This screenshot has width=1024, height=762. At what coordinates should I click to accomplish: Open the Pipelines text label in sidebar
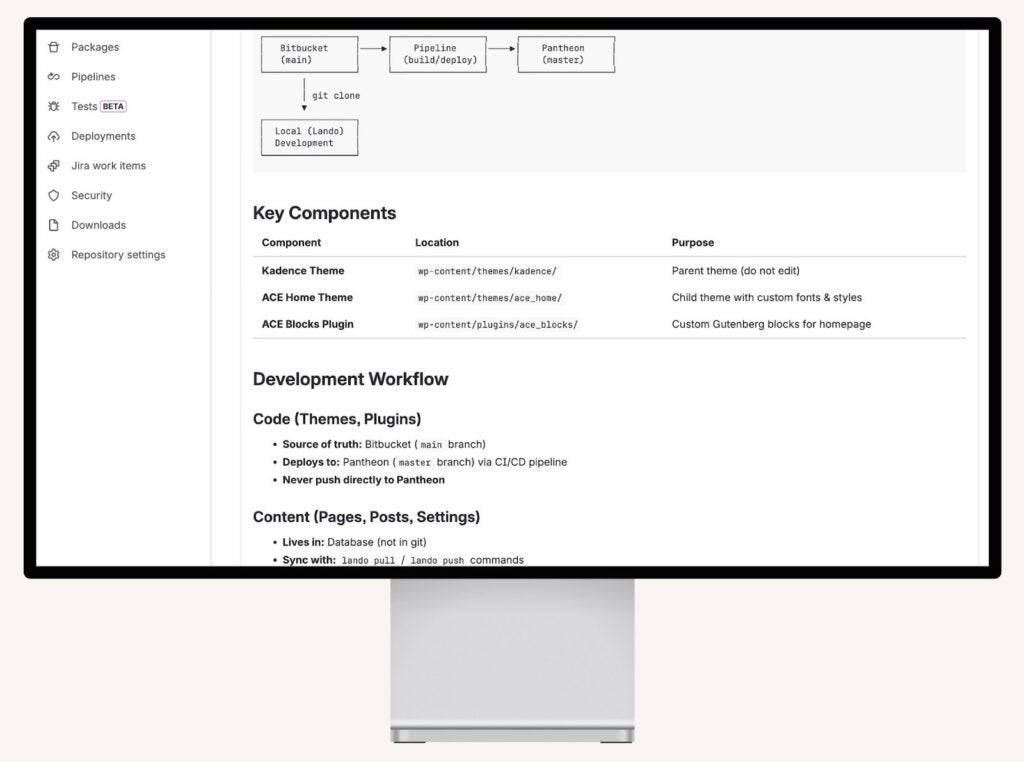coord(93,77)
